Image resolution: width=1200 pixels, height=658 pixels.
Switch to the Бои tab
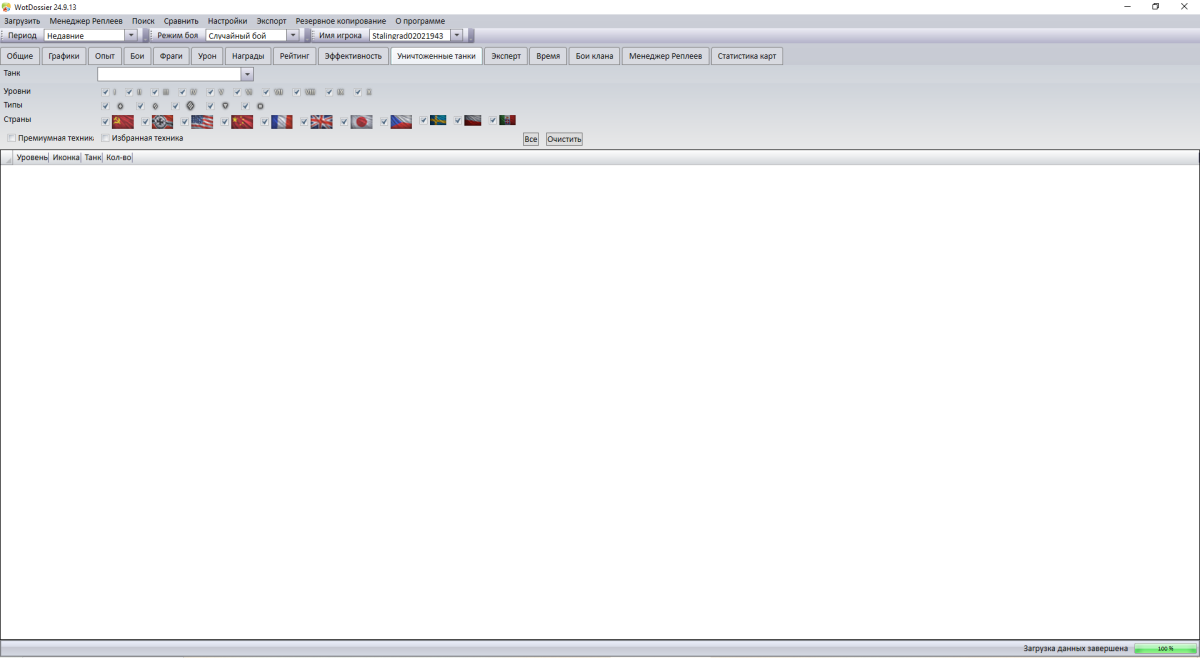point(137,56)
